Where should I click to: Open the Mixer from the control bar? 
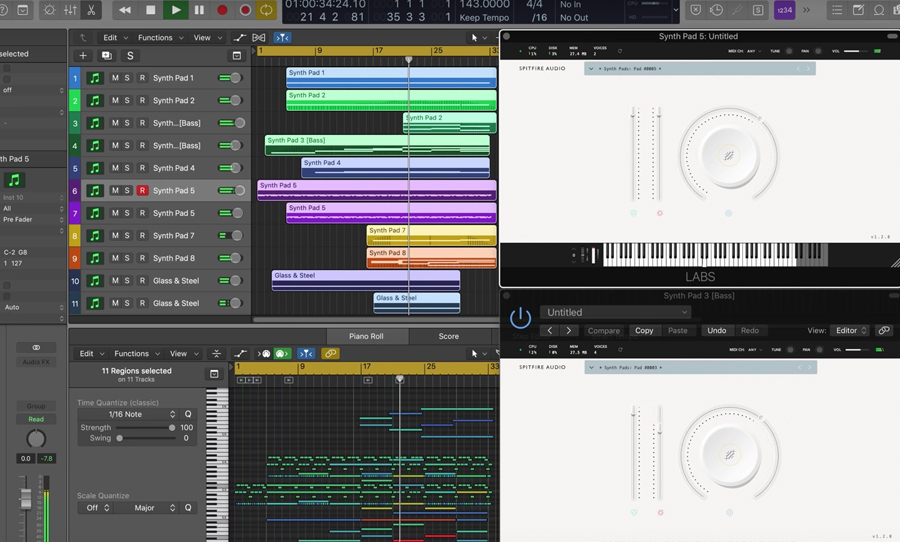70,10
